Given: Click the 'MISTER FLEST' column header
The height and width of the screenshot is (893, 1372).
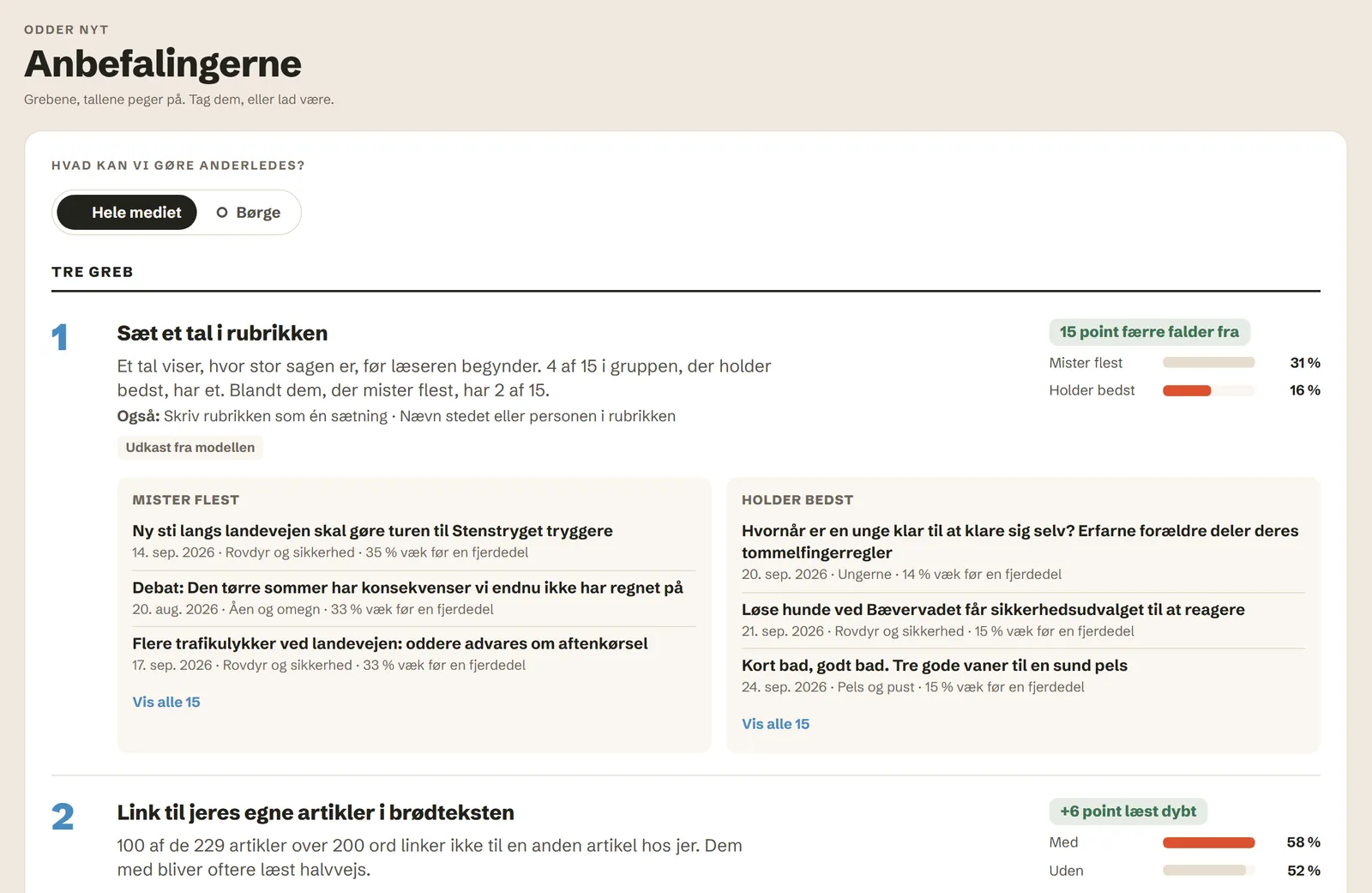Looking at the screenshot, I should 186,500.
